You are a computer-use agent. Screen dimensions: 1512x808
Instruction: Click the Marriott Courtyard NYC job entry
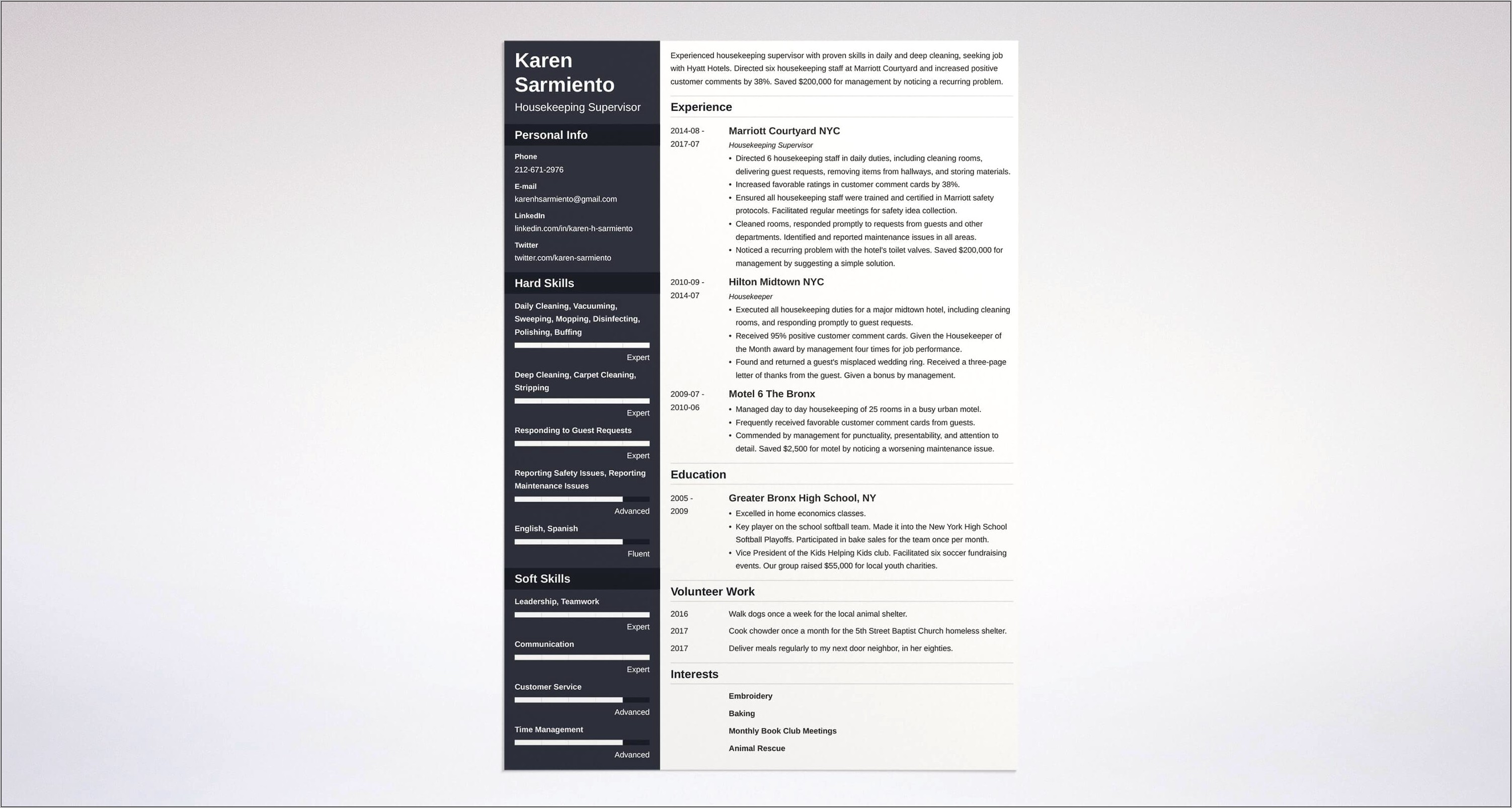[x=784, y=130]
